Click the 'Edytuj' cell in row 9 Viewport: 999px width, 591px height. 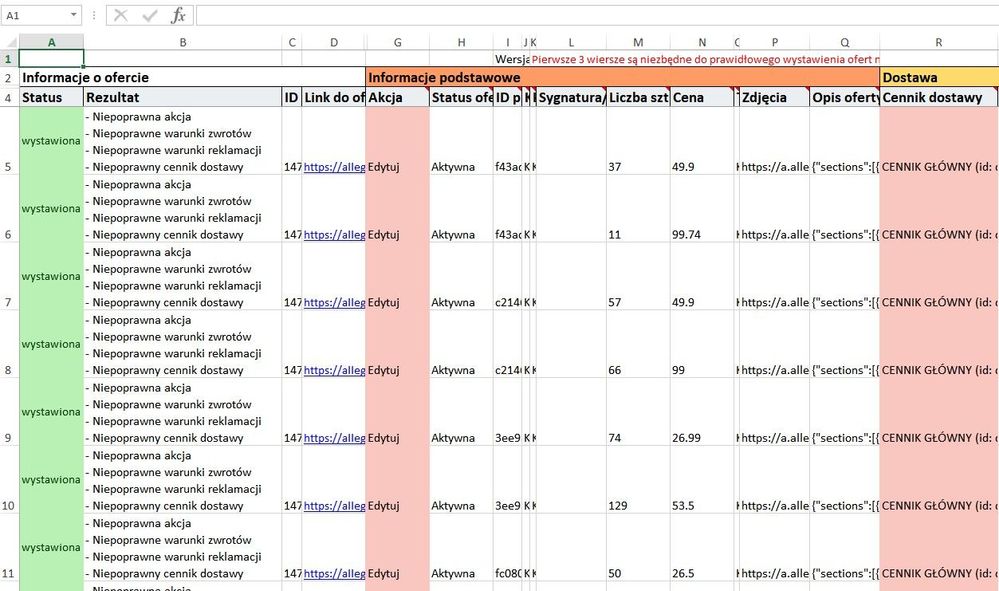[x=398, y=411]
